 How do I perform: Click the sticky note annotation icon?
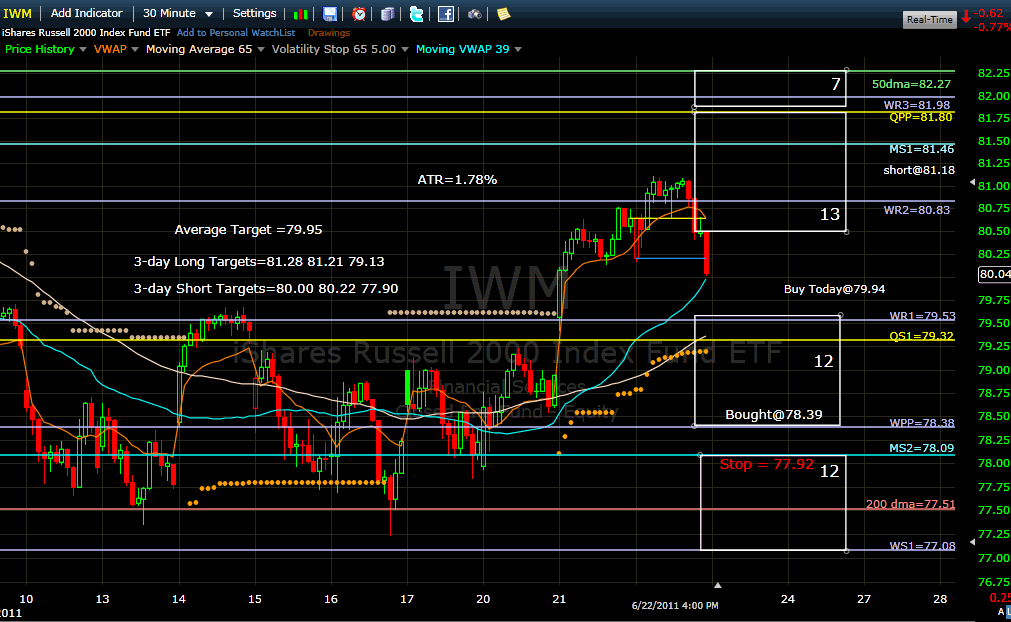503,13
